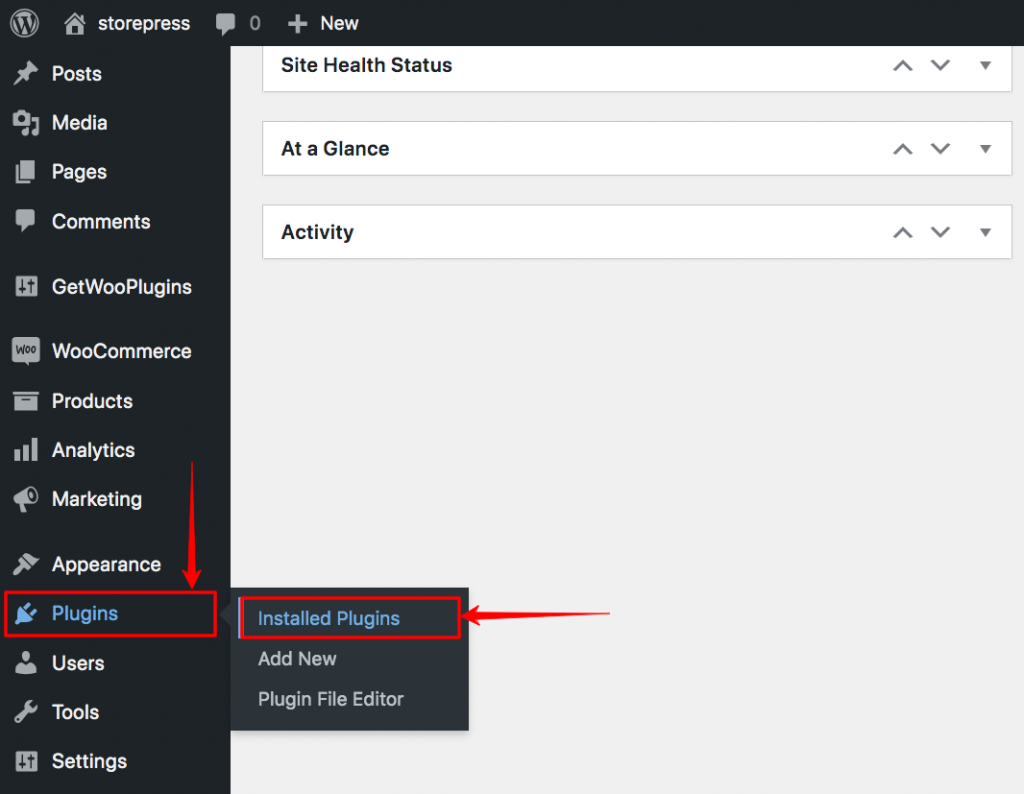Open the comments bubble icon in admin bar

(225, 24)
